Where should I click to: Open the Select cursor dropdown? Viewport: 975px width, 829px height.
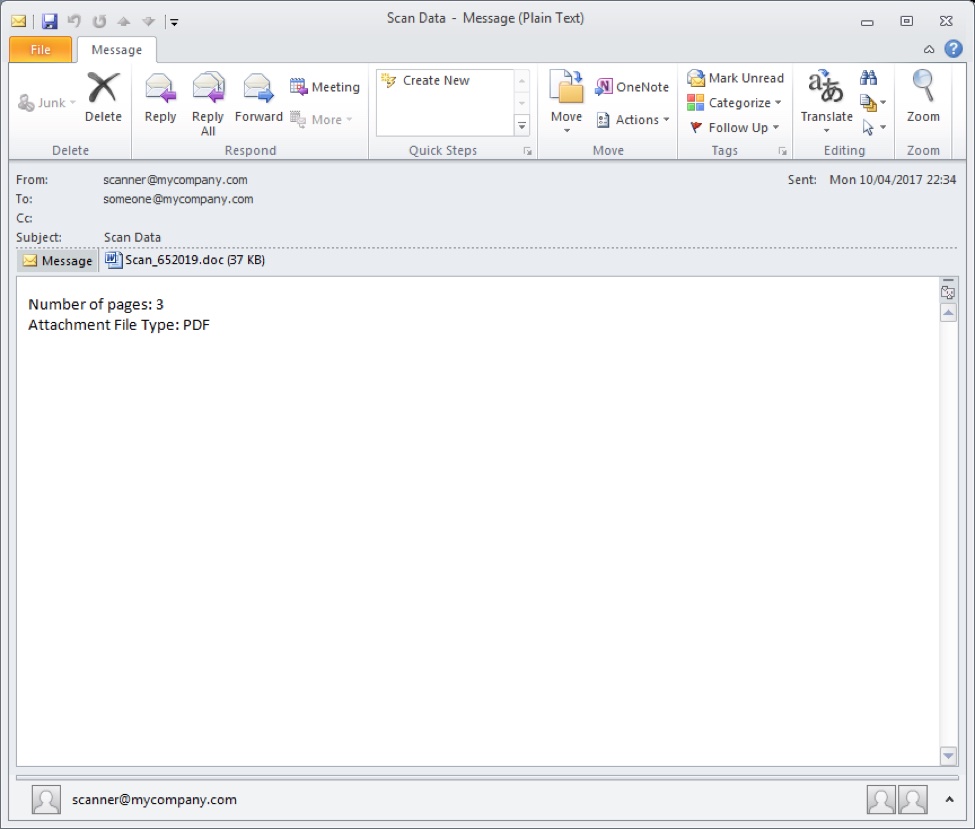click(872, 127)
